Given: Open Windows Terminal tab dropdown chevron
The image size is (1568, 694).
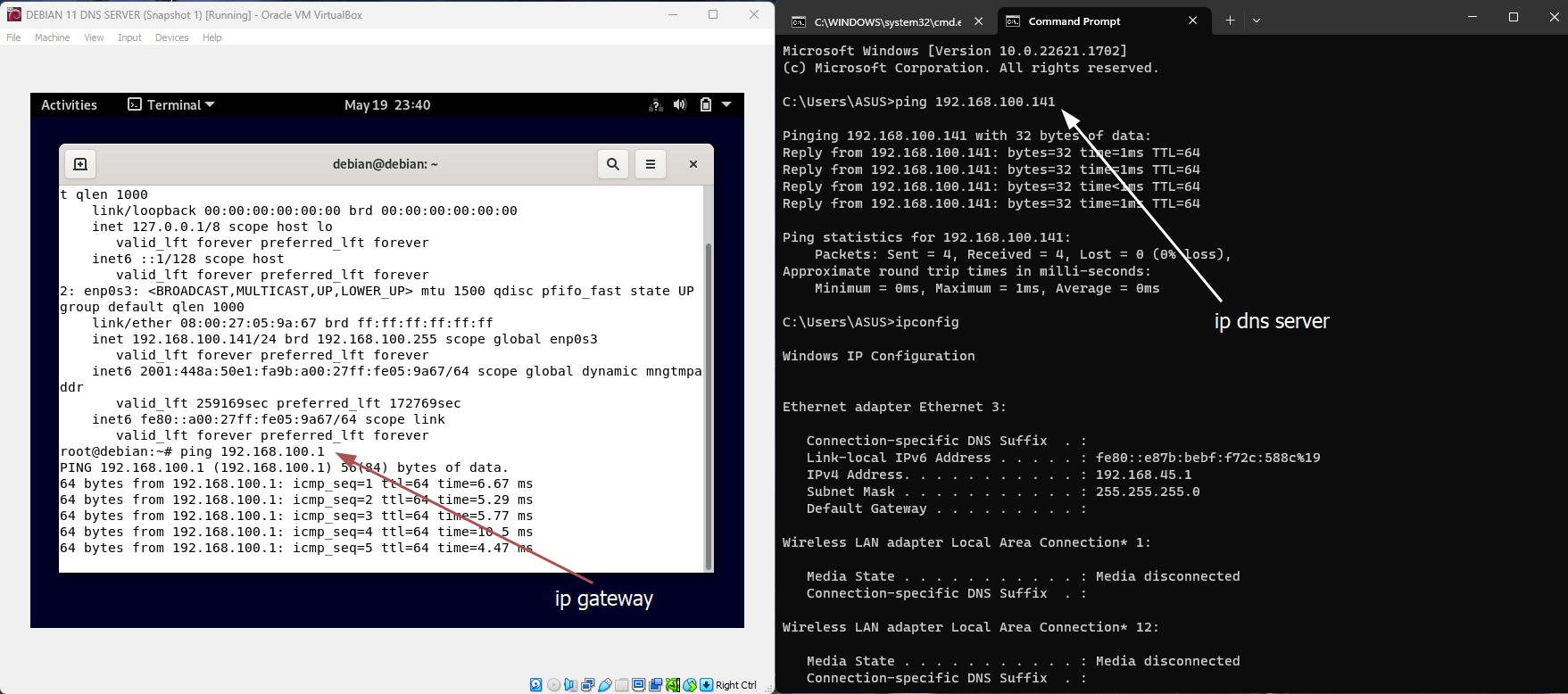Looking at the screenshot, I should pyautogui.click(x=1257, y=21).
